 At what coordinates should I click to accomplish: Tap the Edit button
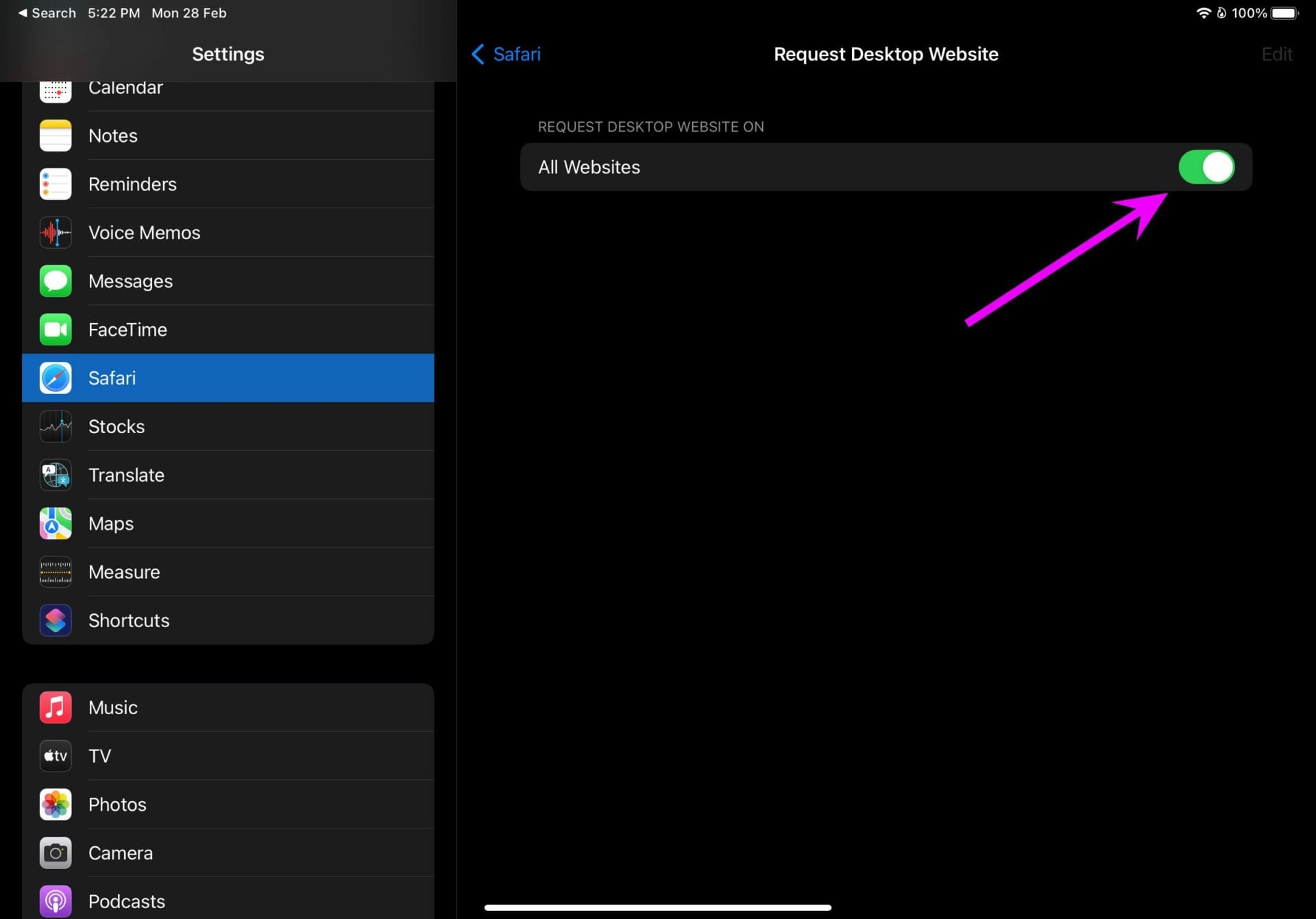[x=1277, y=54]
